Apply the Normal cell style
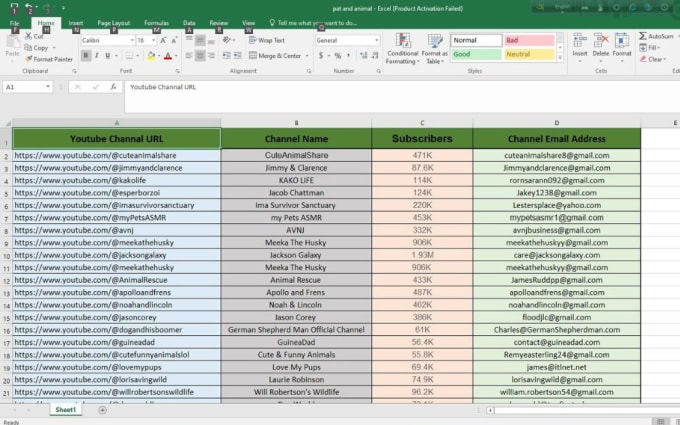This screenshot has height=425, width=680. 476,40
